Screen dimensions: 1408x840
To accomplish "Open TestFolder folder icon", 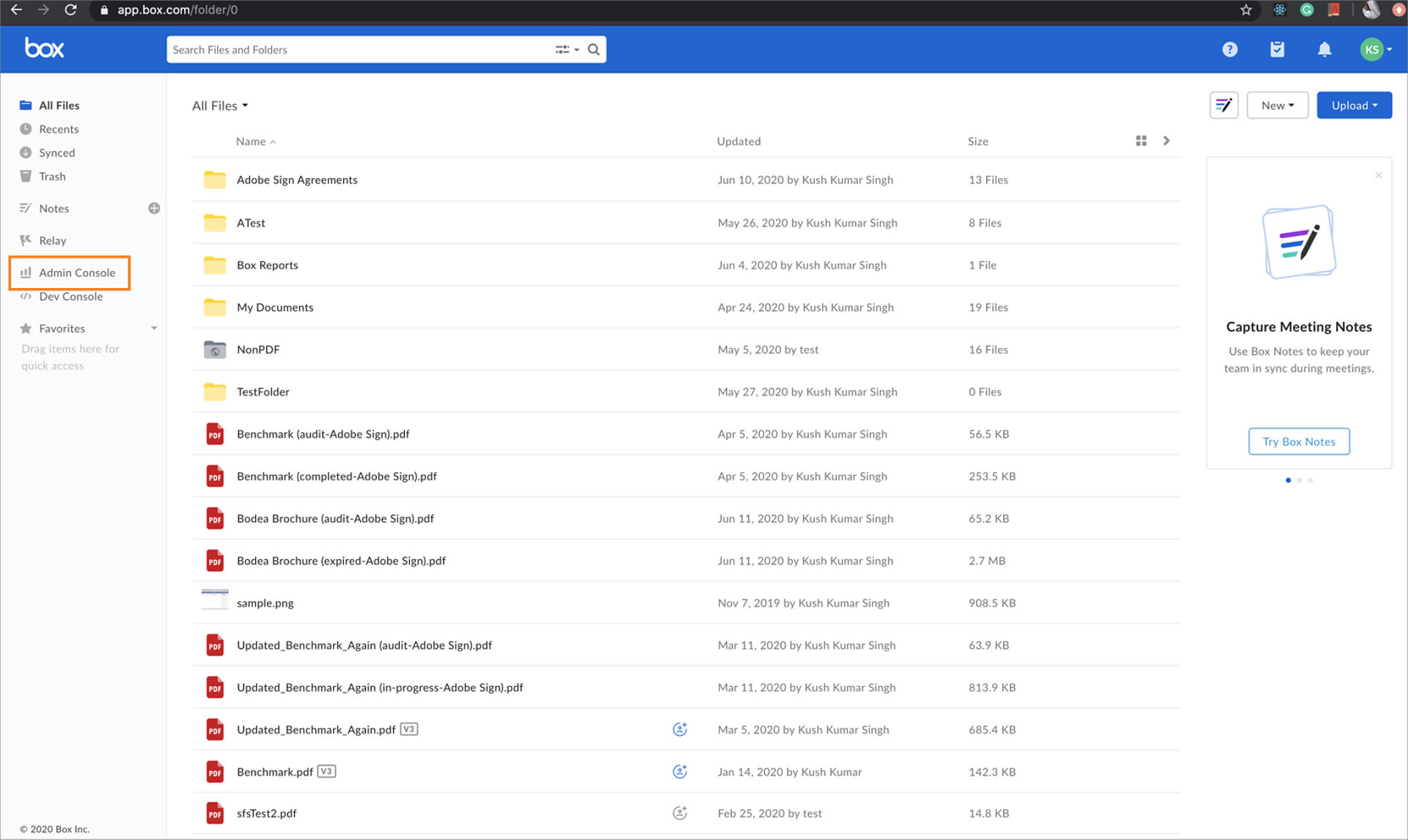I will pyautogui.click(x=215, y=391).
